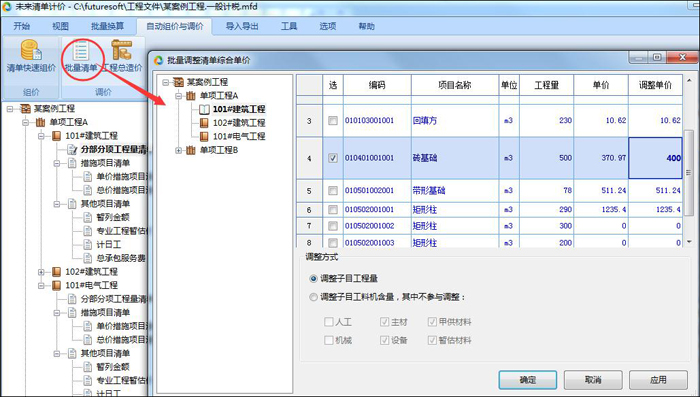Image resolution: width=700 pixels, height=397 pixels.
Task: Click the 应用 button
Action: (x=658, y=380)
